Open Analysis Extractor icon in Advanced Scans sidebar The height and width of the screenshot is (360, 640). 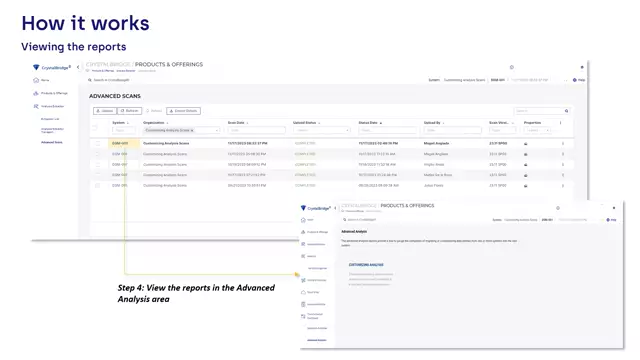point(36,106)
